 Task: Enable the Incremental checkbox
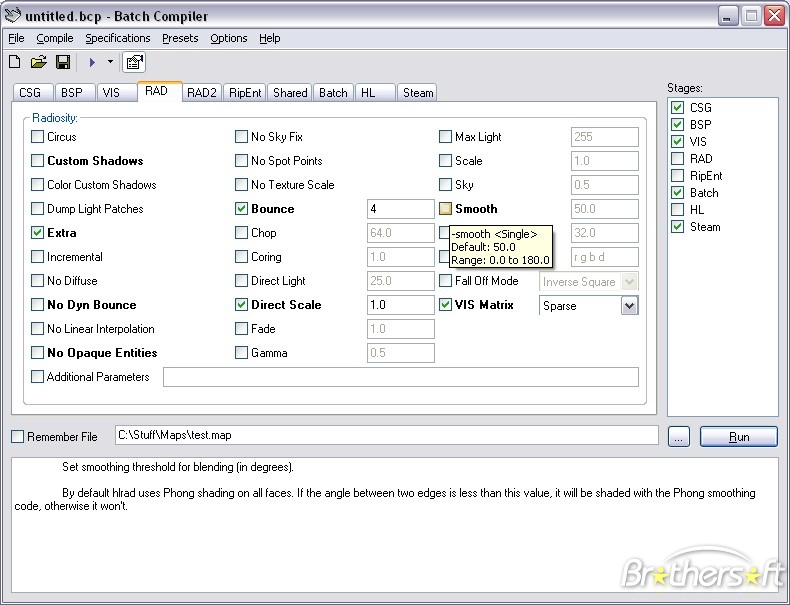pos(37,257)
